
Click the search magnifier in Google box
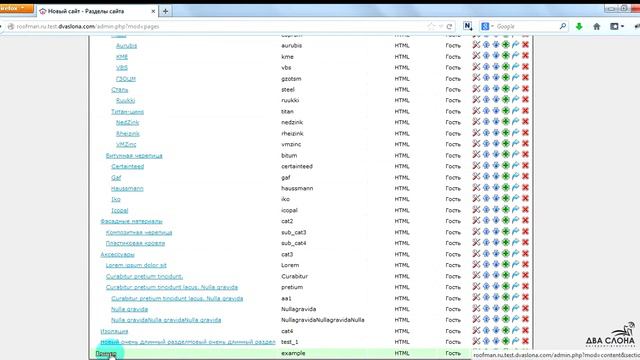[562, 26]
